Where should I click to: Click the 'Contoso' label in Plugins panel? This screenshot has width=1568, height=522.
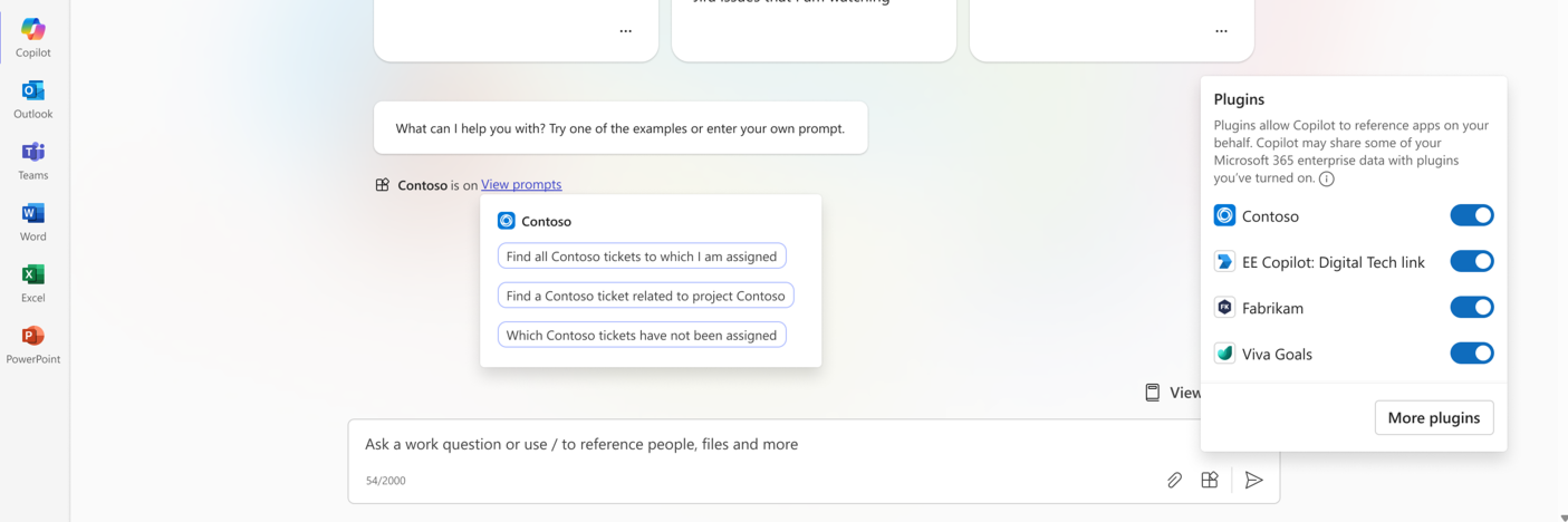(1269, 216)
